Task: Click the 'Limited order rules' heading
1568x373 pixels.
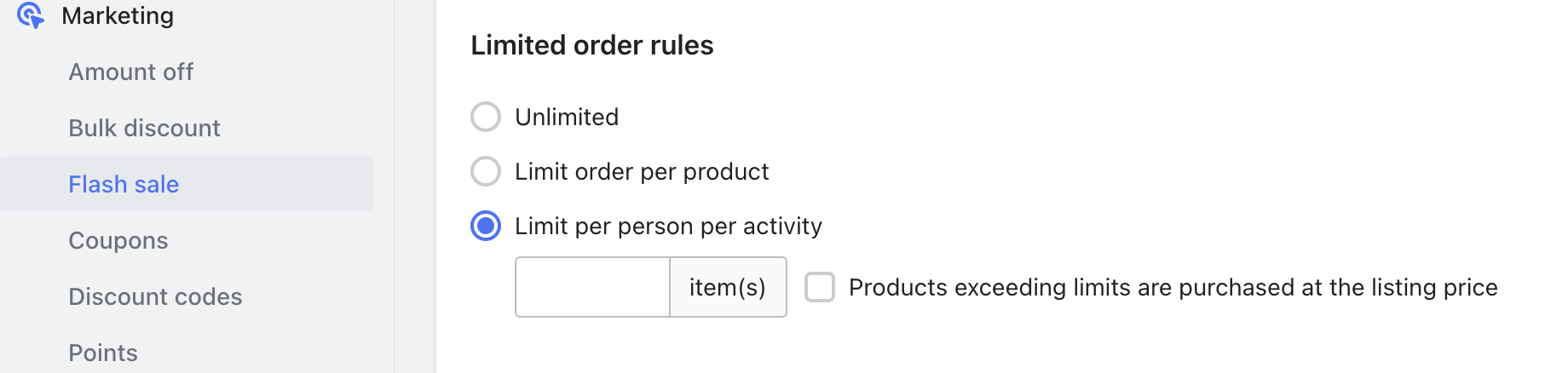Action: pos(592,45)
